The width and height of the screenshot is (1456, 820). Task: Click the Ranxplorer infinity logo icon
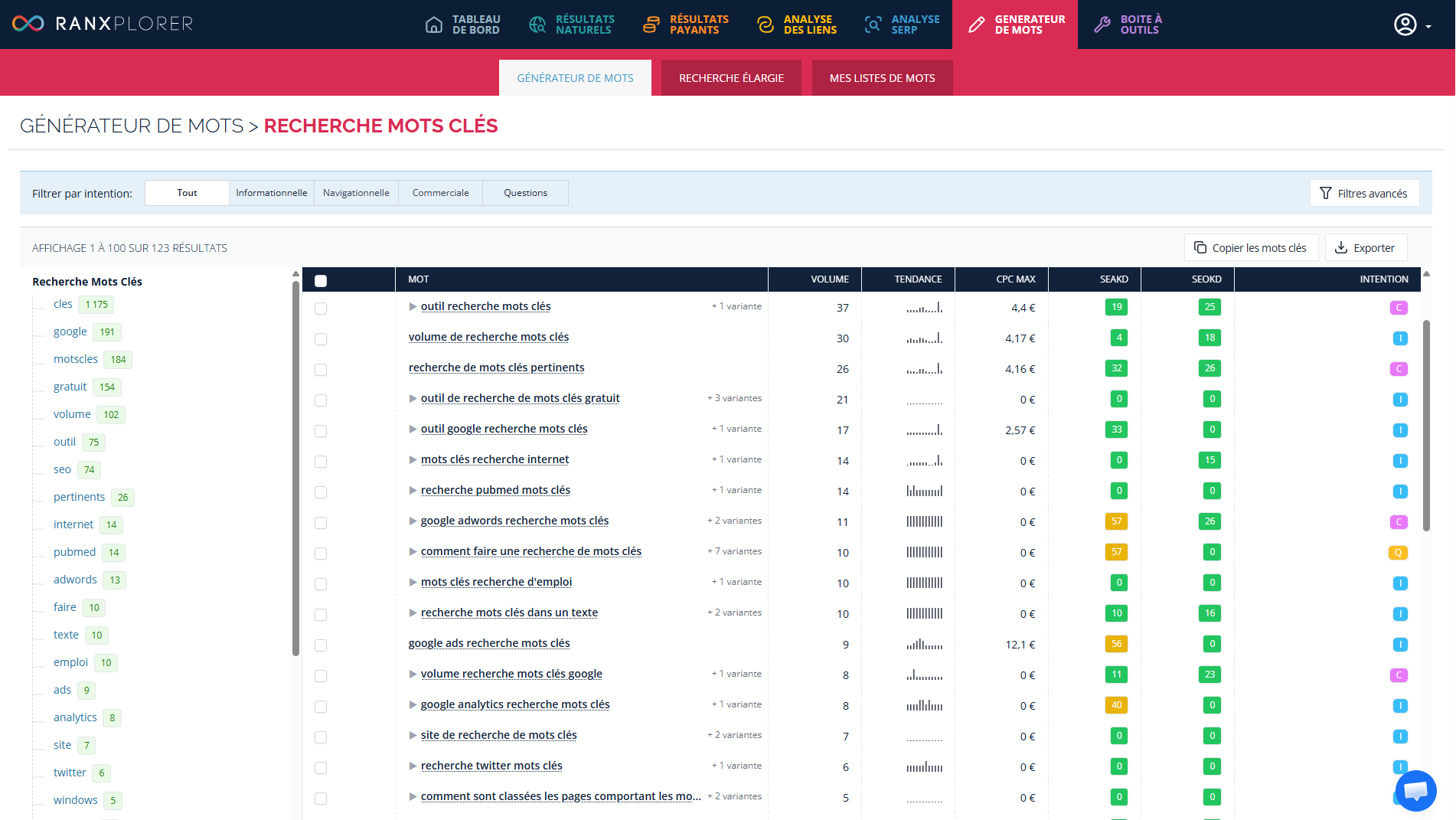point(28,24)
